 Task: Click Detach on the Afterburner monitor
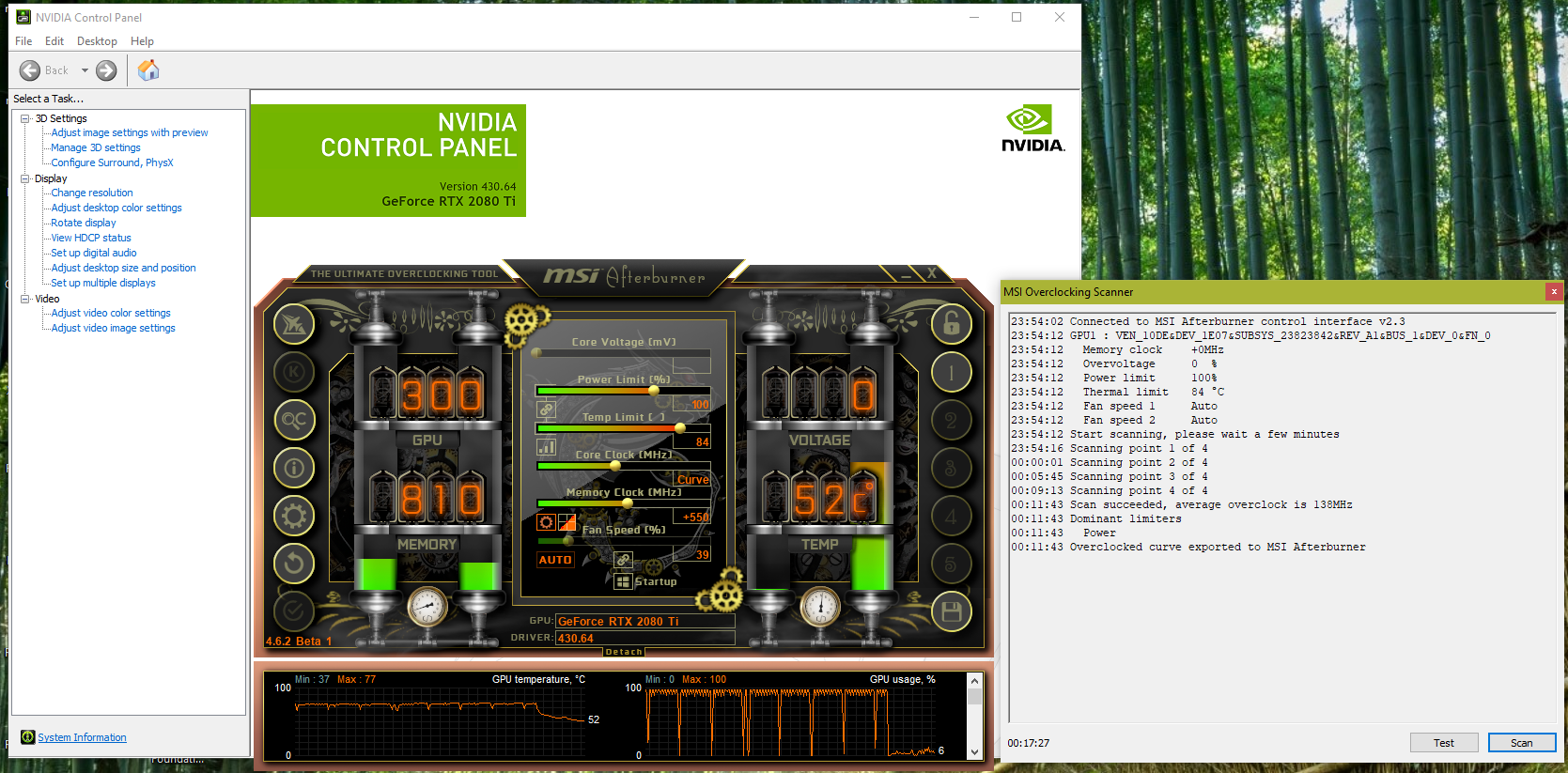(624, 652)
